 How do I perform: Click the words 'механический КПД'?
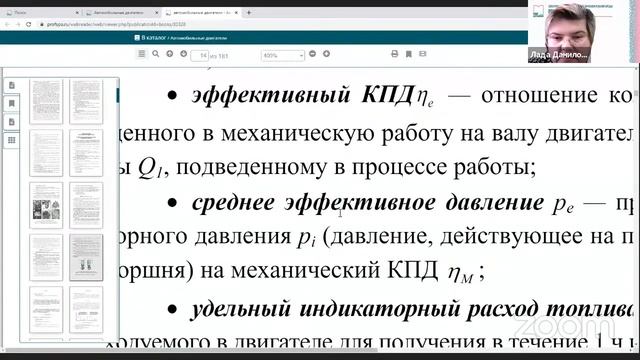[334, 270]
